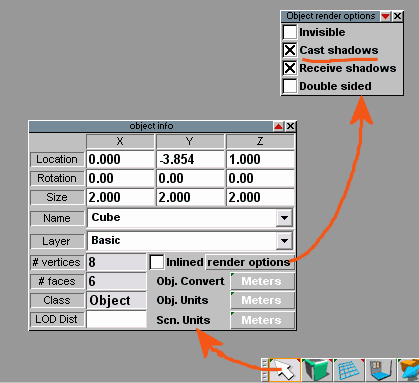Click the blue floor room tool icon
This screenshot has height=383, width=419.
pyautogui.click(x=381, y=369)
